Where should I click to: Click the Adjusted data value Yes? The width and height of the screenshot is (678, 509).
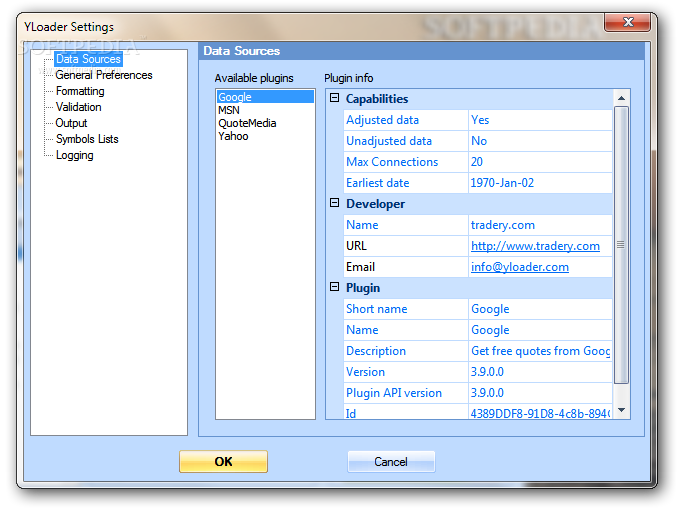click(540, 120)
